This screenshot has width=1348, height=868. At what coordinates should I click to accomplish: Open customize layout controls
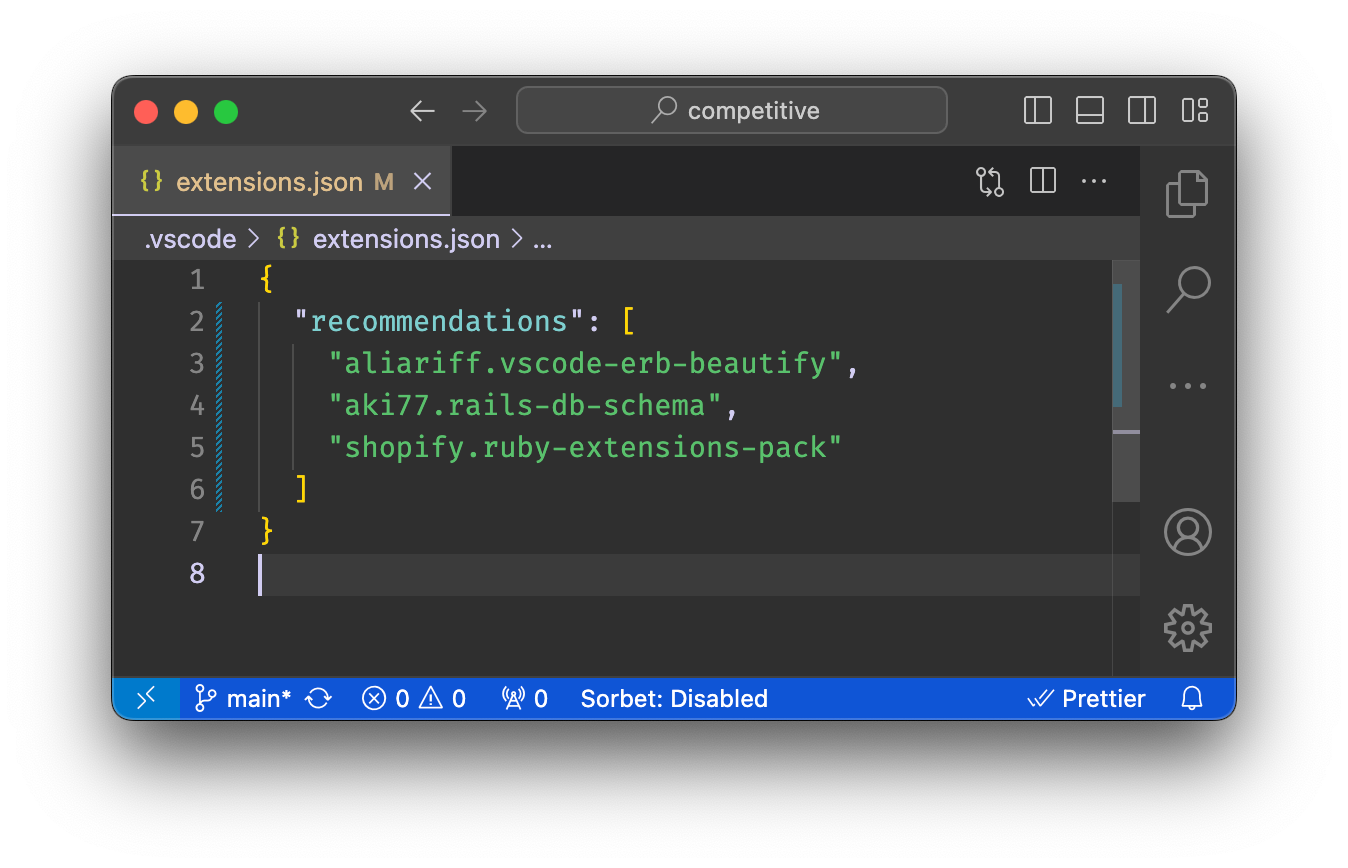click(x=1194, y=111)
